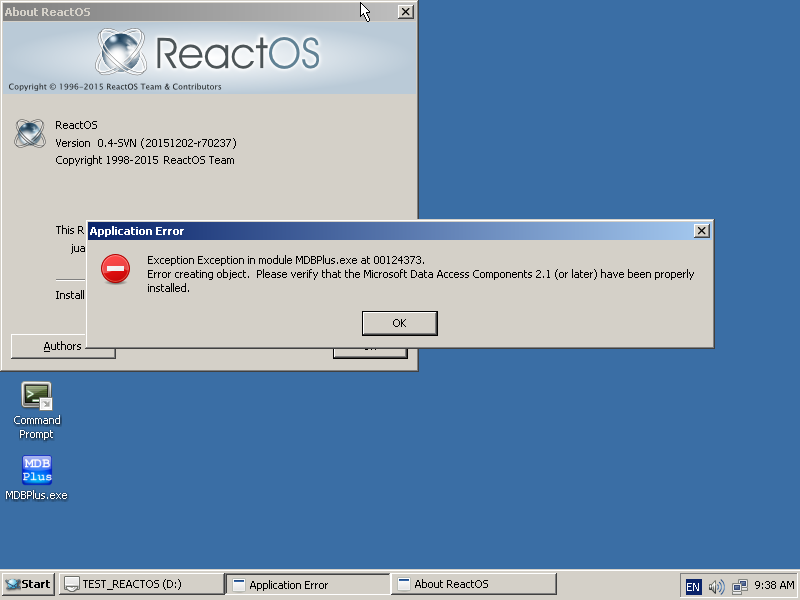Click the 9:38 AM clock
This screenshot has width=800, height=600.
click(774, 585)
